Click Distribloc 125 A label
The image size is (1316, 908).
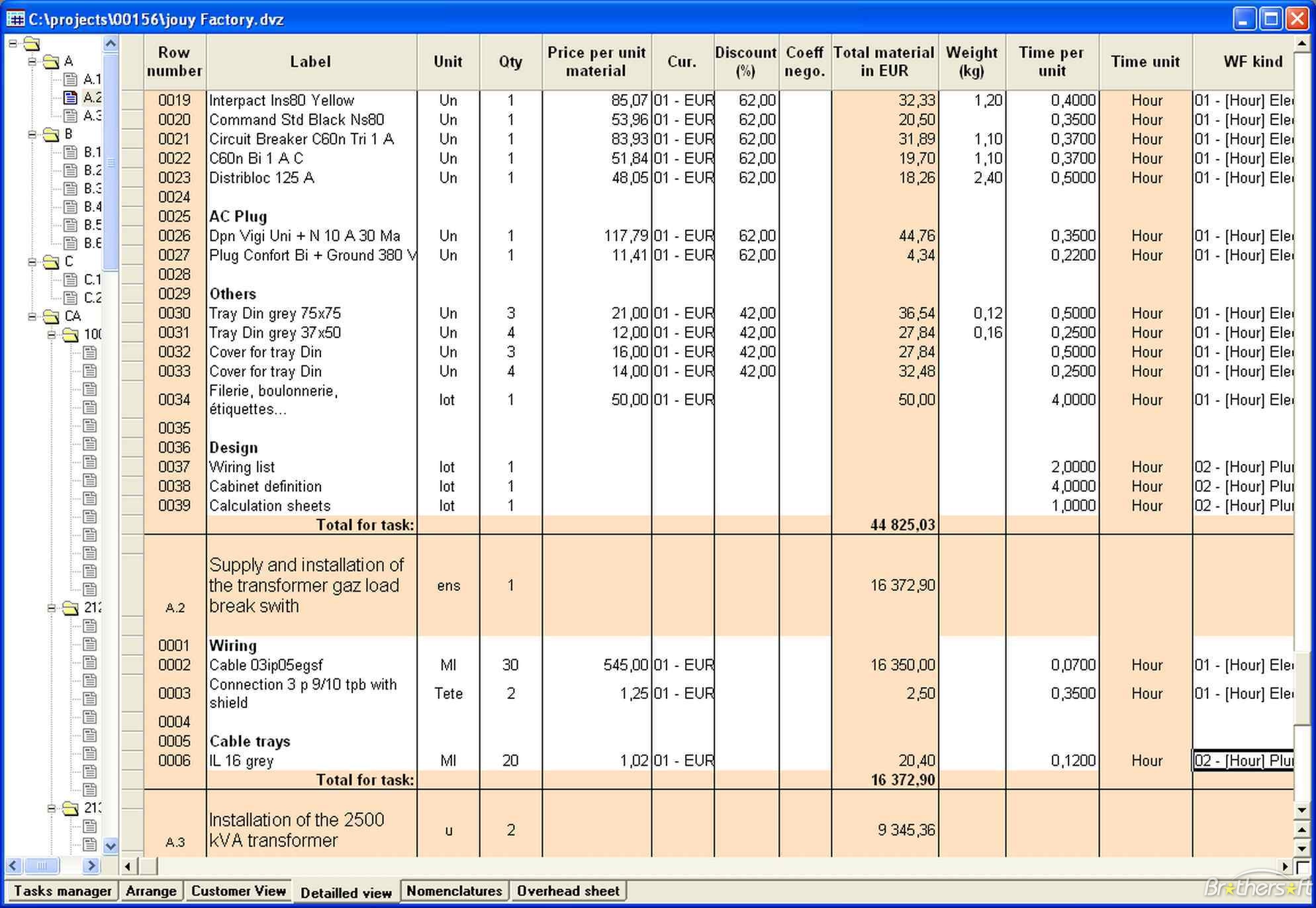tap(311, 178)
